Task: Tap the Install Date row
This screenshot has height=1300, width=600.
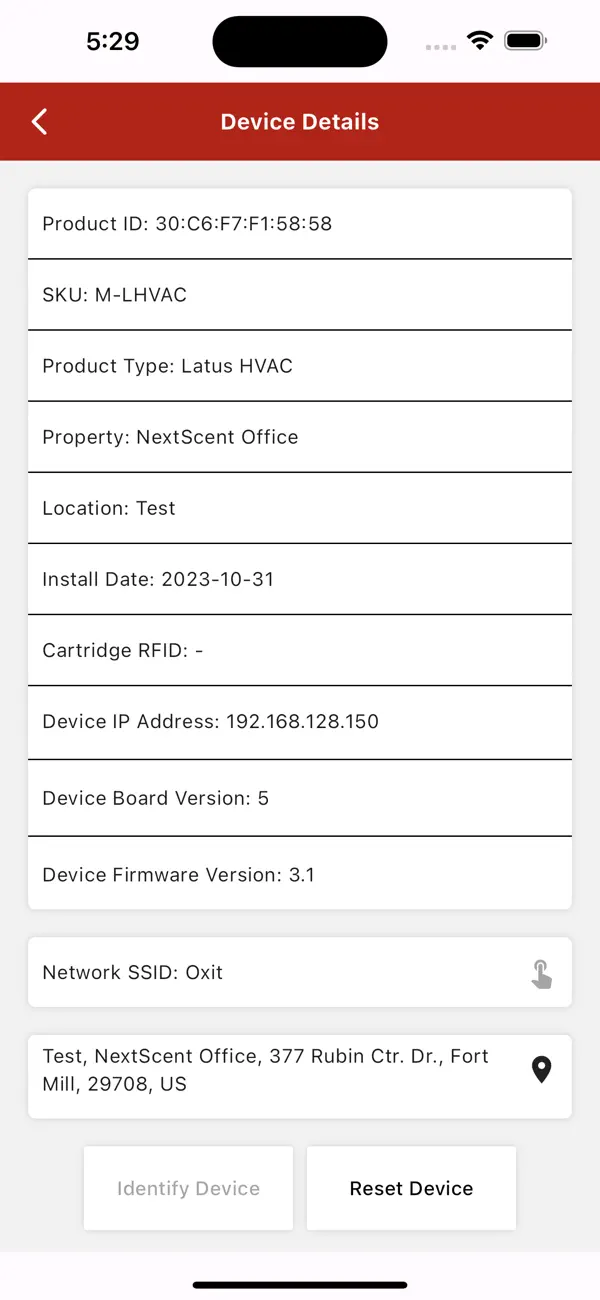Action: [x=300, y=579]
